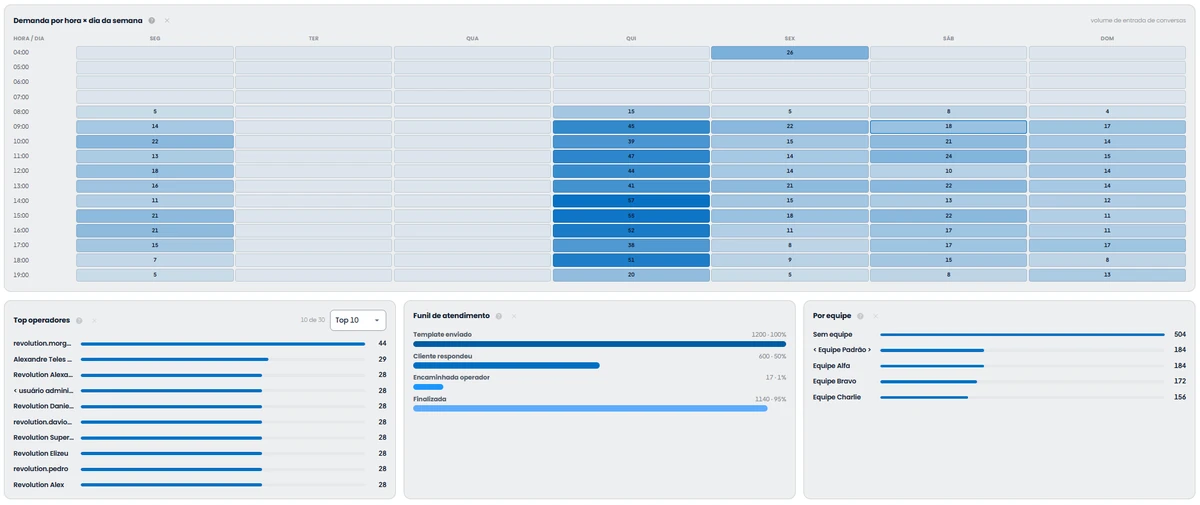This screenshot has height=505, width=1200.
Task: Open info icon beside Funil de atendimento
Action: click(x=498, y=315)
